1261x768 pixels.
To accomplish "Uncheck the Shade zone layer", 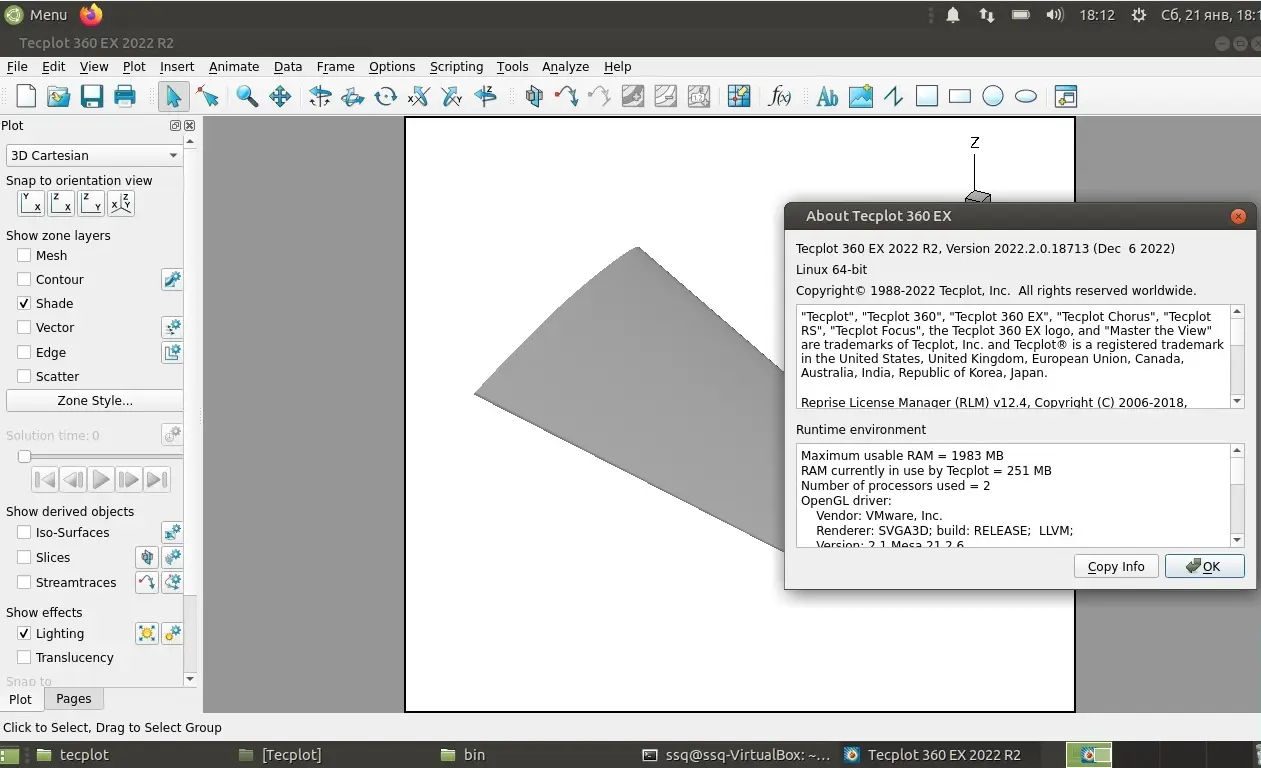I will click(24, 303).
